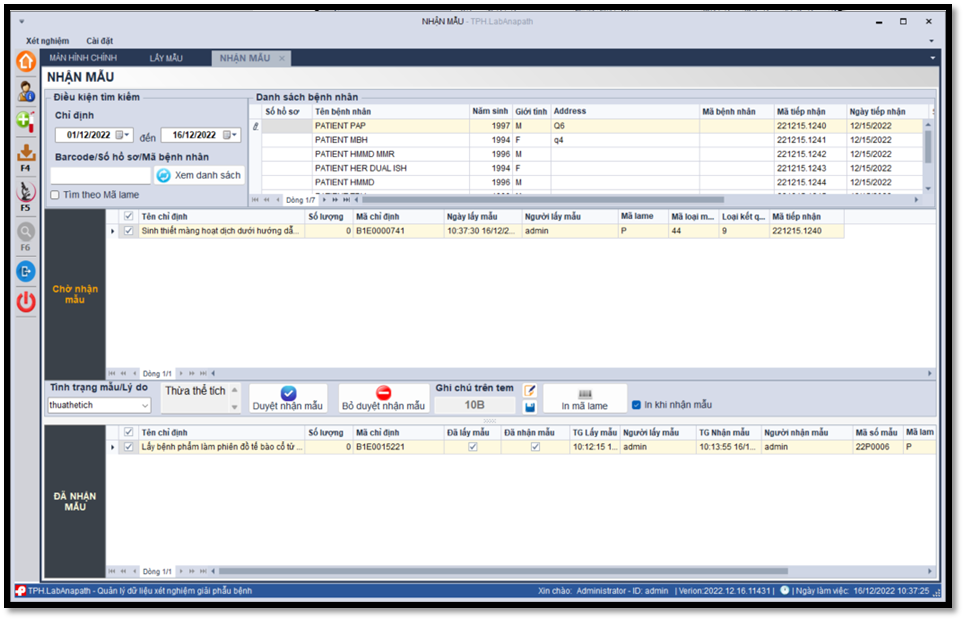Click the 'Duyệt nhận mẫu' button
The image size is (965, 621).
[x=288, y=399]
